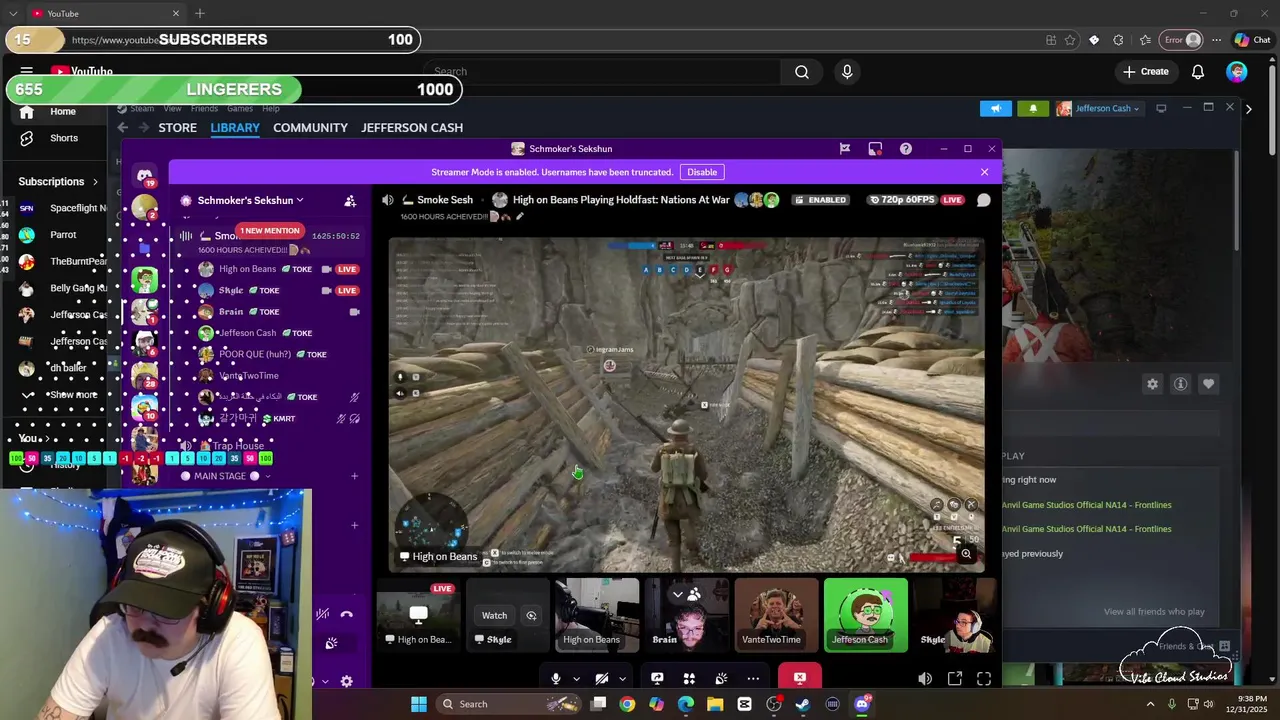Open Steam COMMUNITY tab
The image size is (1280, 720).
click(x=310, y=128)
